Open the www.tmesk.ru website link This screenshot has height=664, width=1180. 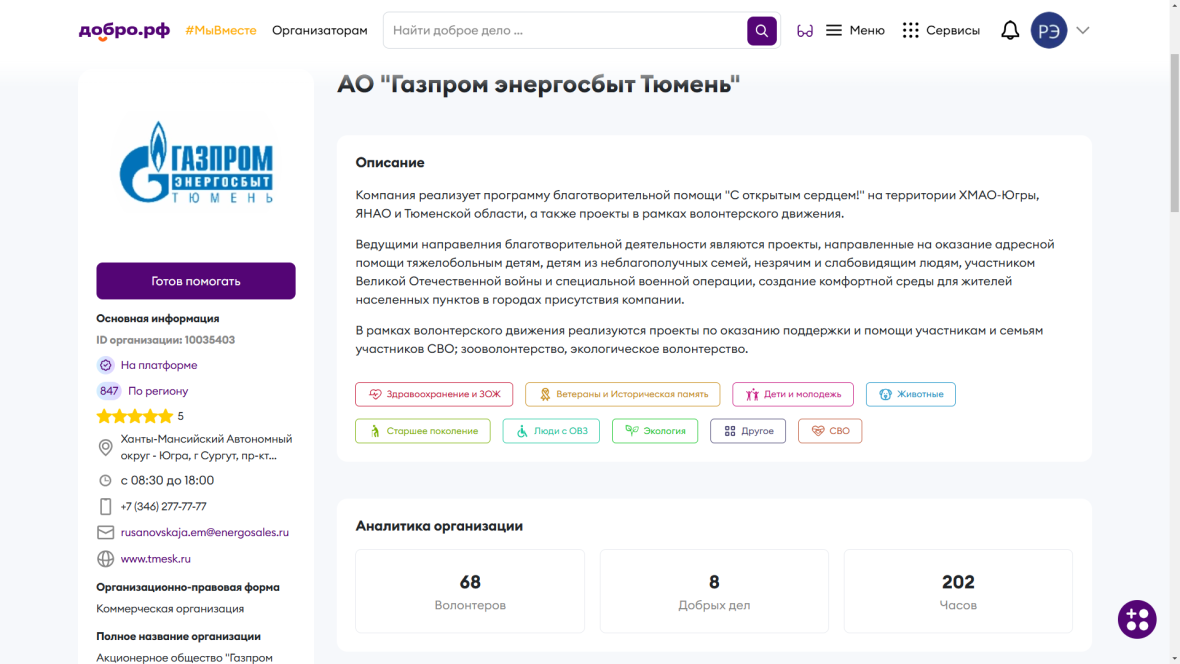point(155,559)
